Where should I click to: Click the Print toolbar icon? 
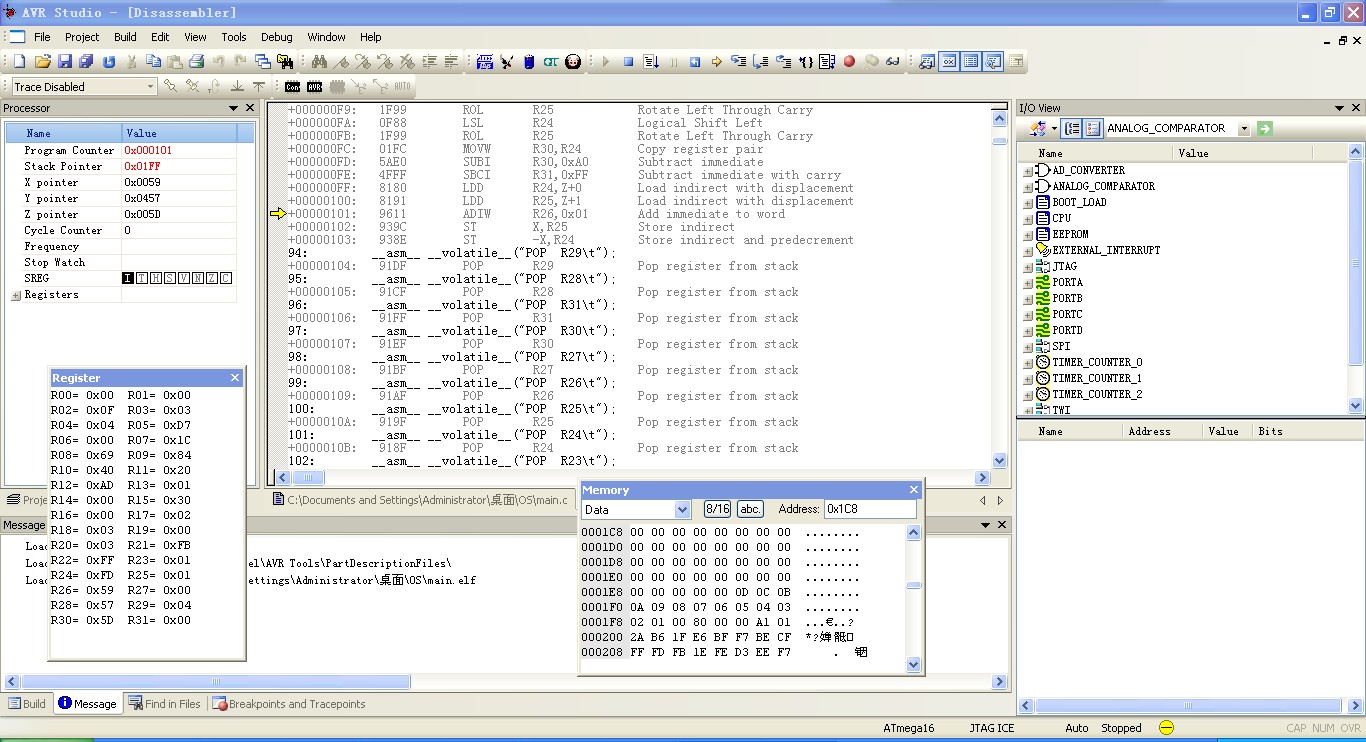[x=196, y=62]
